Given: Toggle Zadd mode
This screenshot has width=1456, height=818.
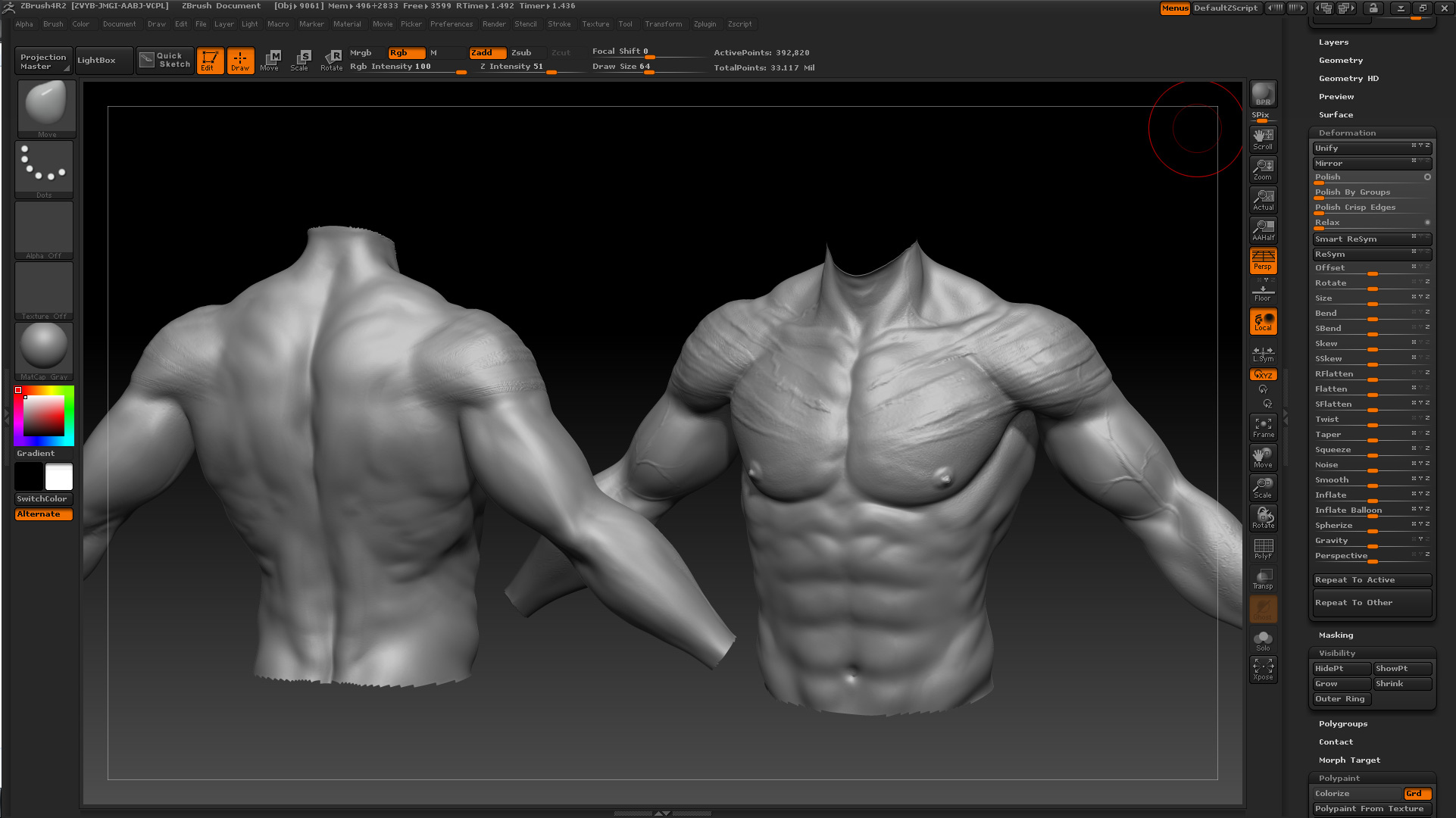Looking at the screenshot, I should (488, 53).
